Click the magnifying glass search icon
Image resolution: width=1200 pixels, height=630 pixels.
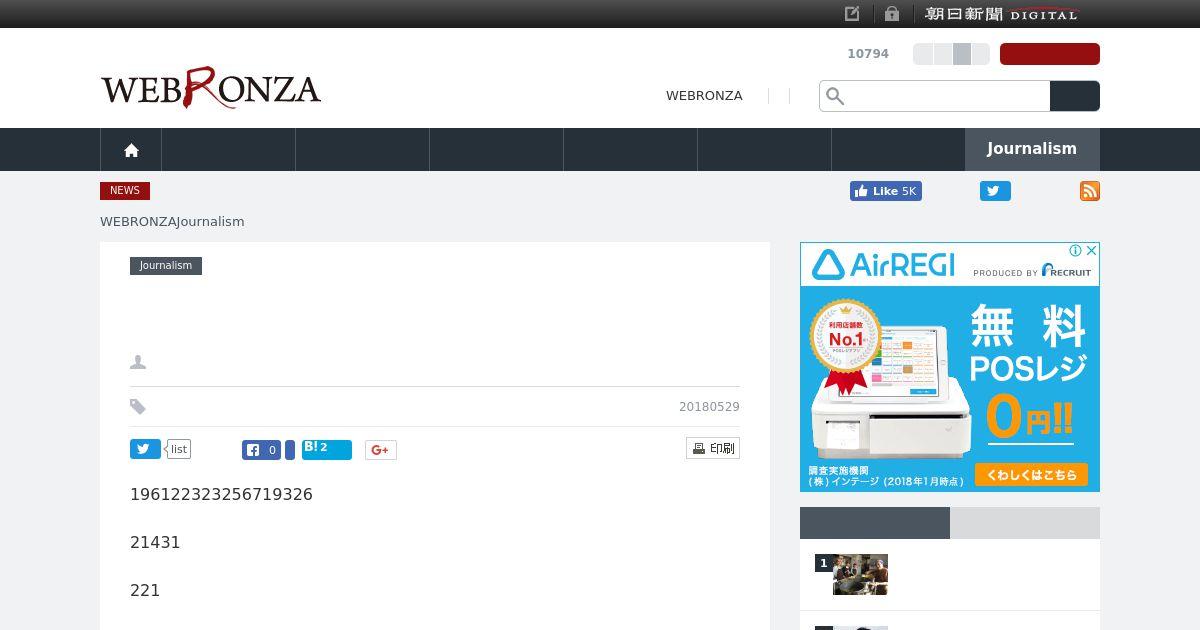tap(835, 96)
